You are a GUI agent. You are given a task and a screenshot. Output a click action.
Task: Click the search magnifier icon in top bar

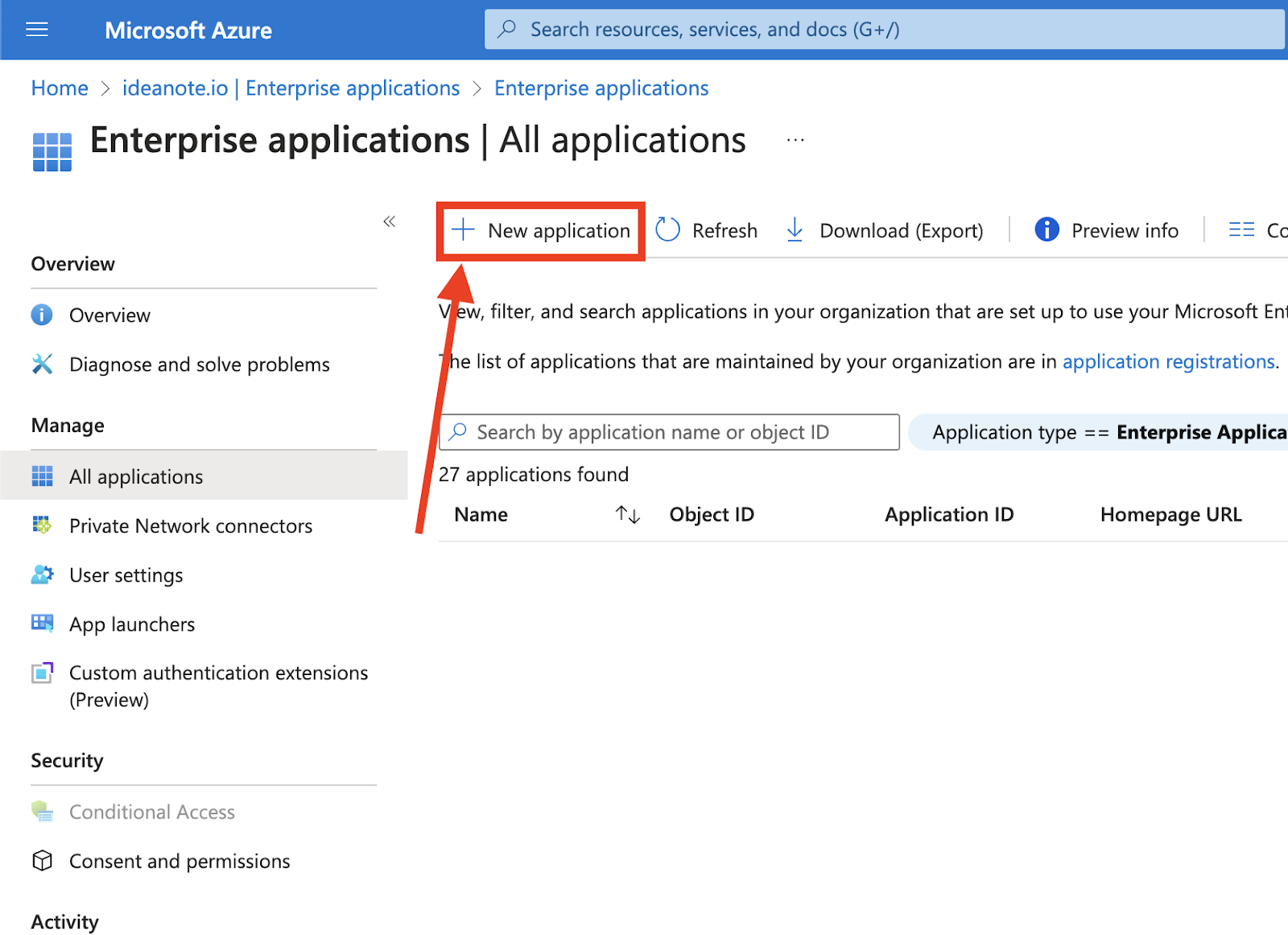[506, 30]
